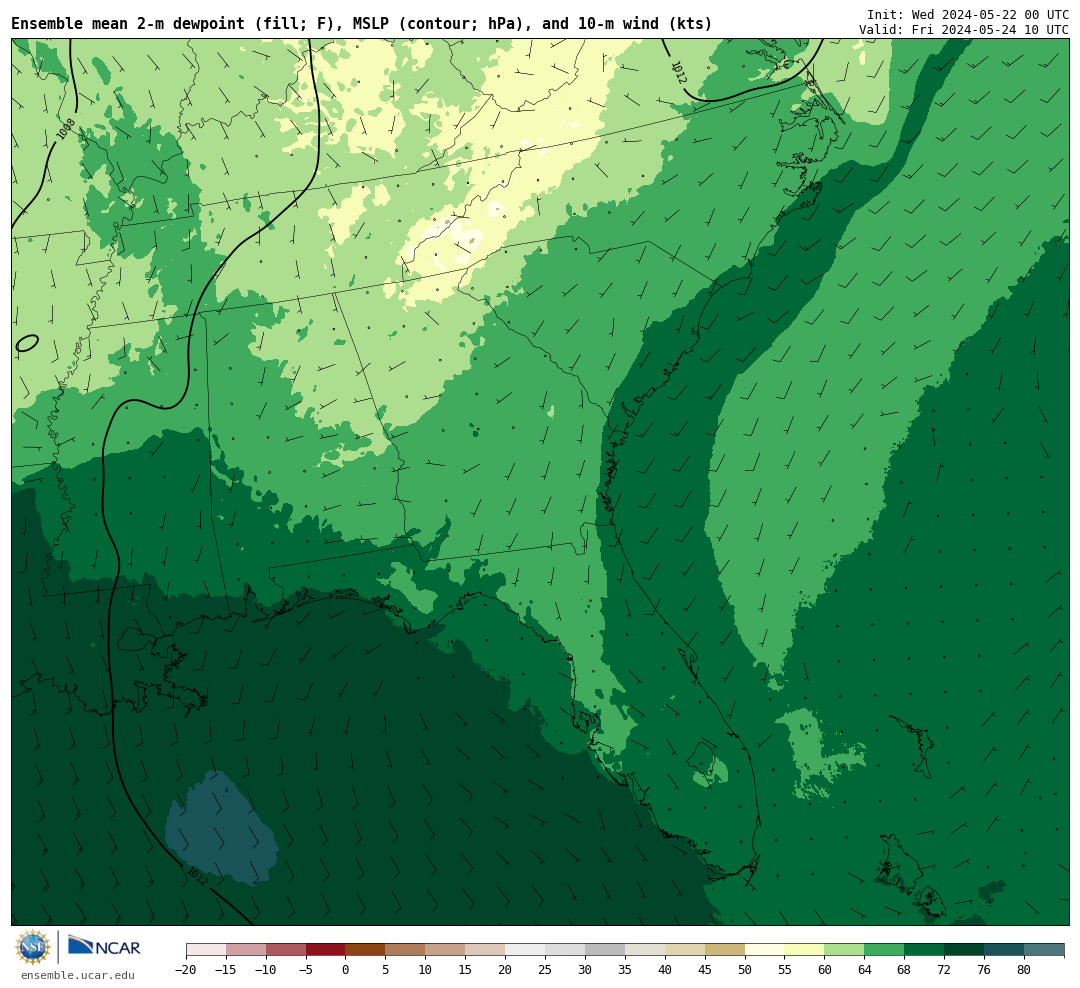
Task: Open the ensemble.ucar.edu link text
Action: pos(77,975)
